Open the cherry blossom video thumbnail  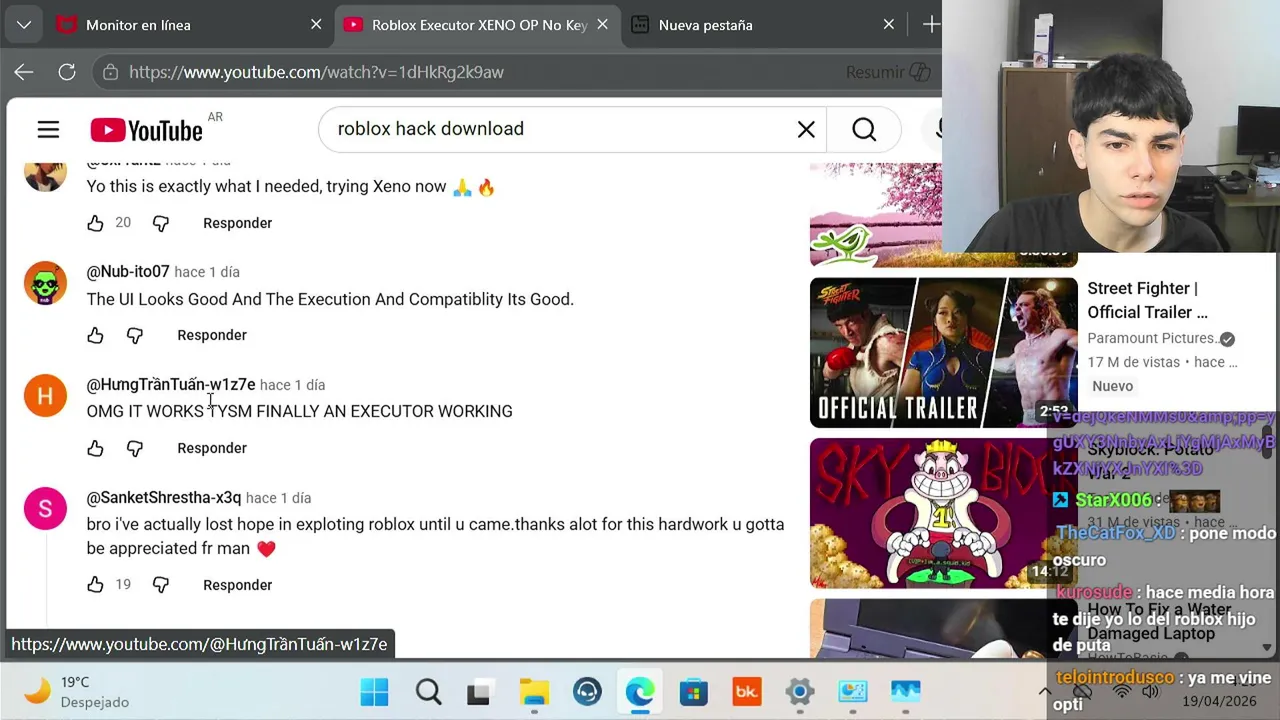point(875,214)
